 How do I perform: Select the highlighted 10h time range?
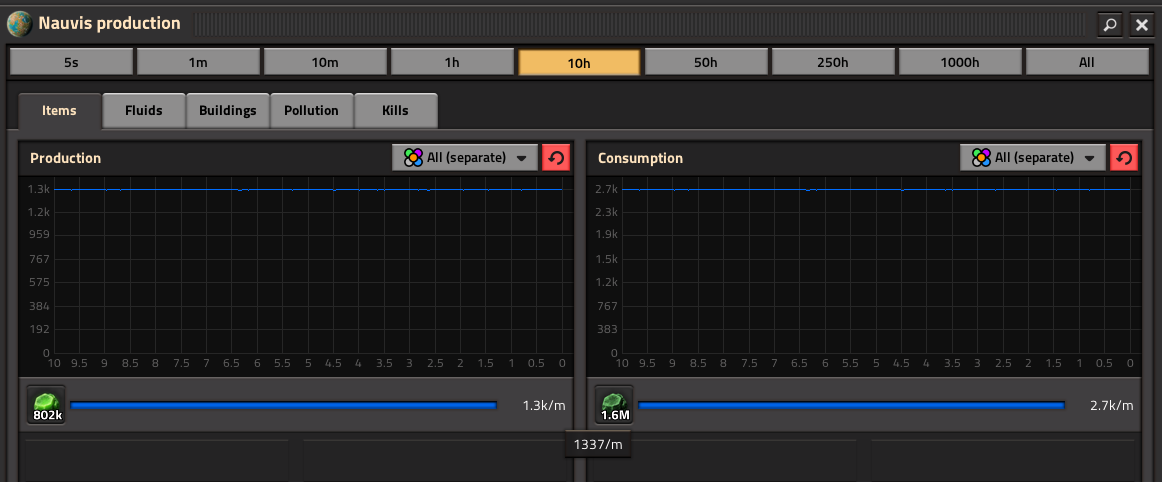coord(579,62)
